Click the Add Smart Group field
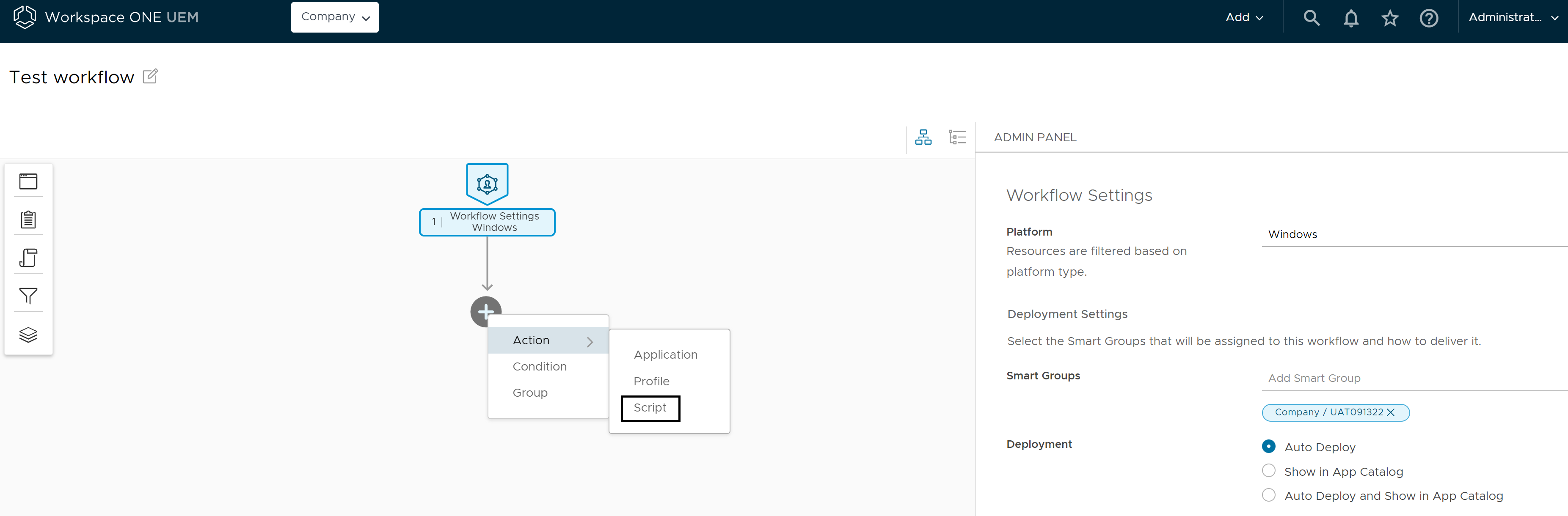Image resolution: width=1568 pixels, height=516 pixels. (x=1415, y=379)
